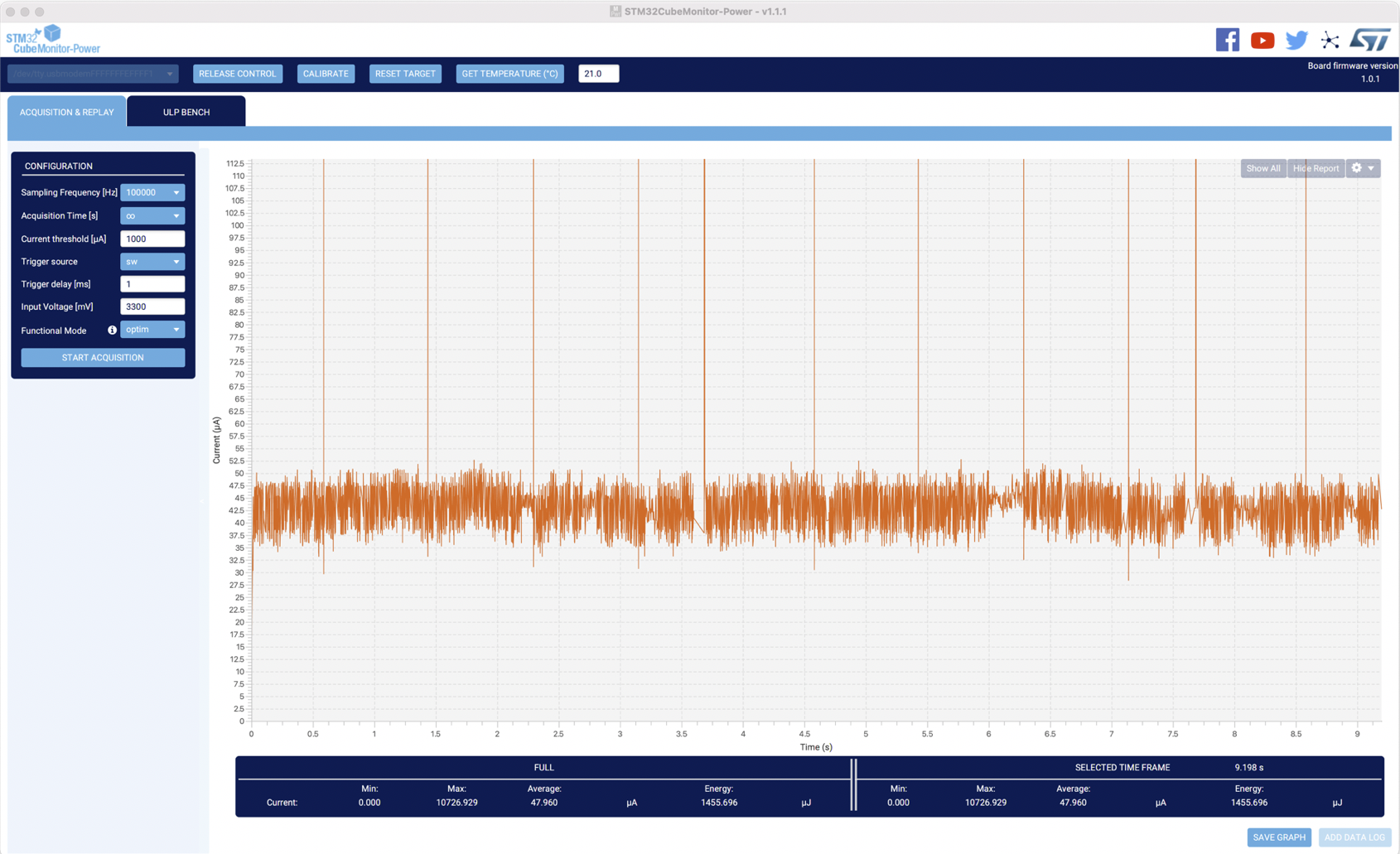The image size is (1400, 854).
Task: Expand the Sampling Frequency dropdown
Action: click(x=152, y=192)
